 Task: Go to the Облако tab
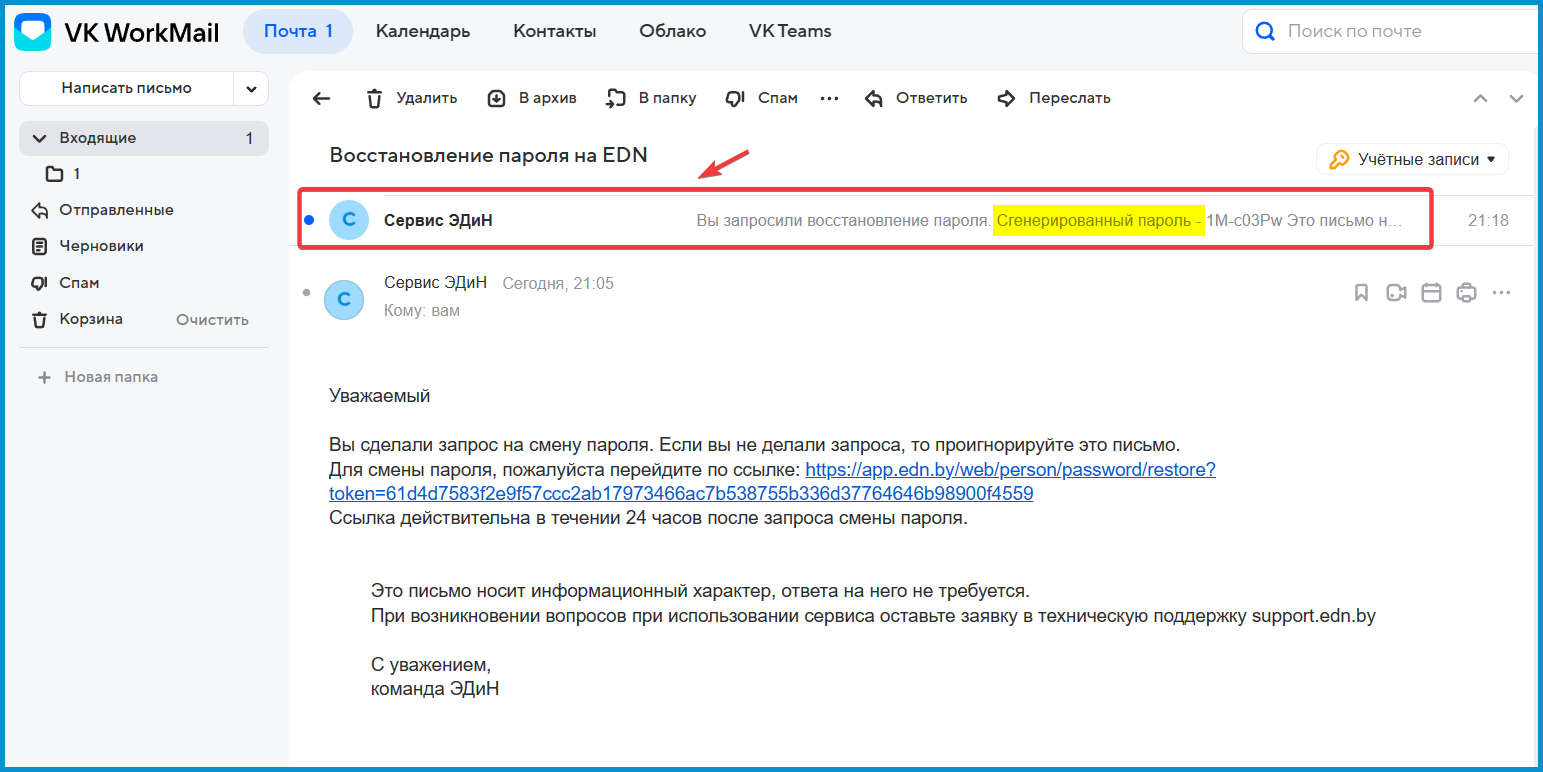673,31
